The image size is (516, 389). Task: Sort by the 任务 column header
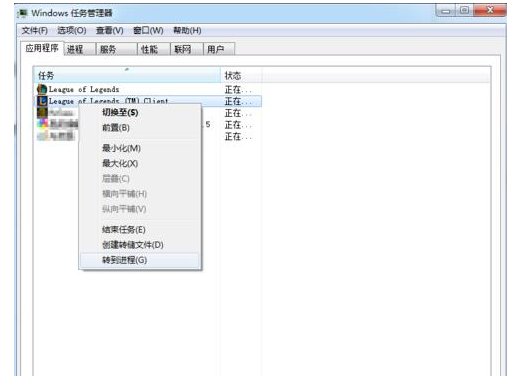pos(127,75)
